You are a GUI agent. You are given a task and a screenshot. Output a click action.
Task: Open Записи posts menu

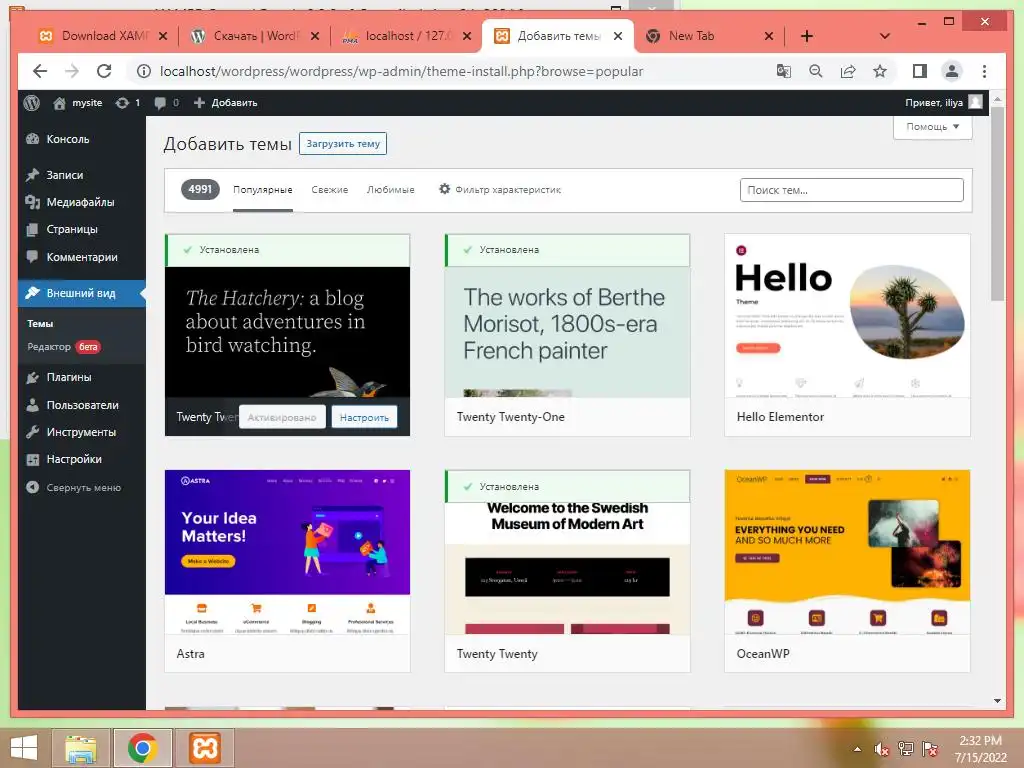pos(82,175)
